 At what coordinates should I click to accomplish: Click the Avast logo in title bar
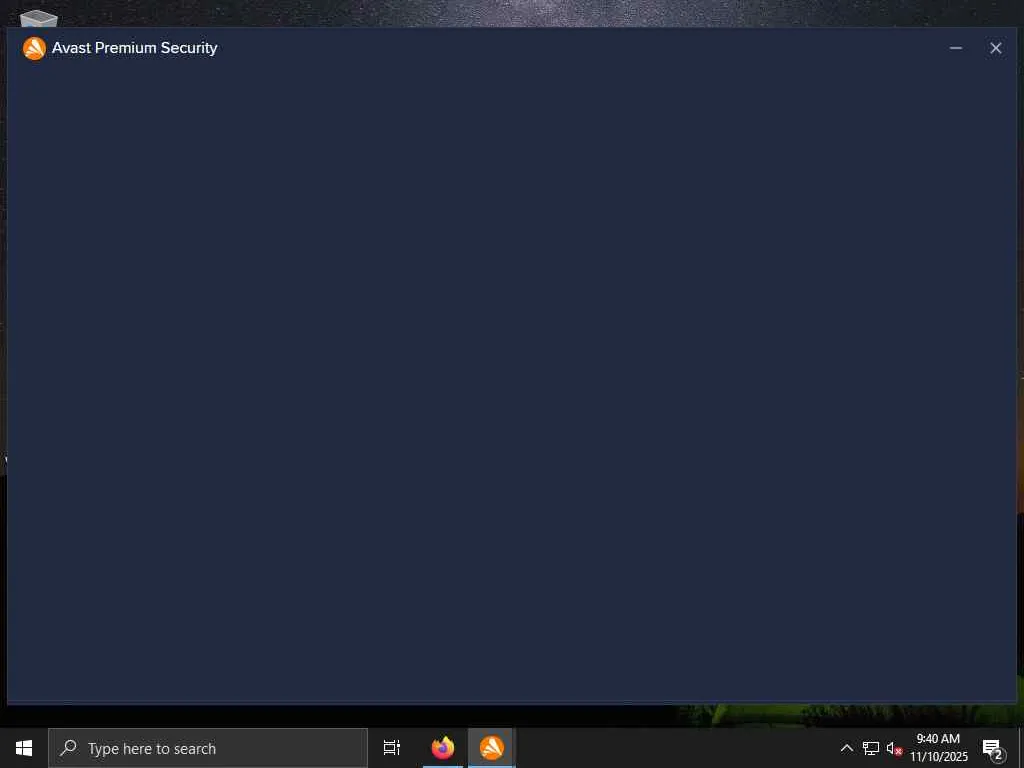click(x=34, y=48)
